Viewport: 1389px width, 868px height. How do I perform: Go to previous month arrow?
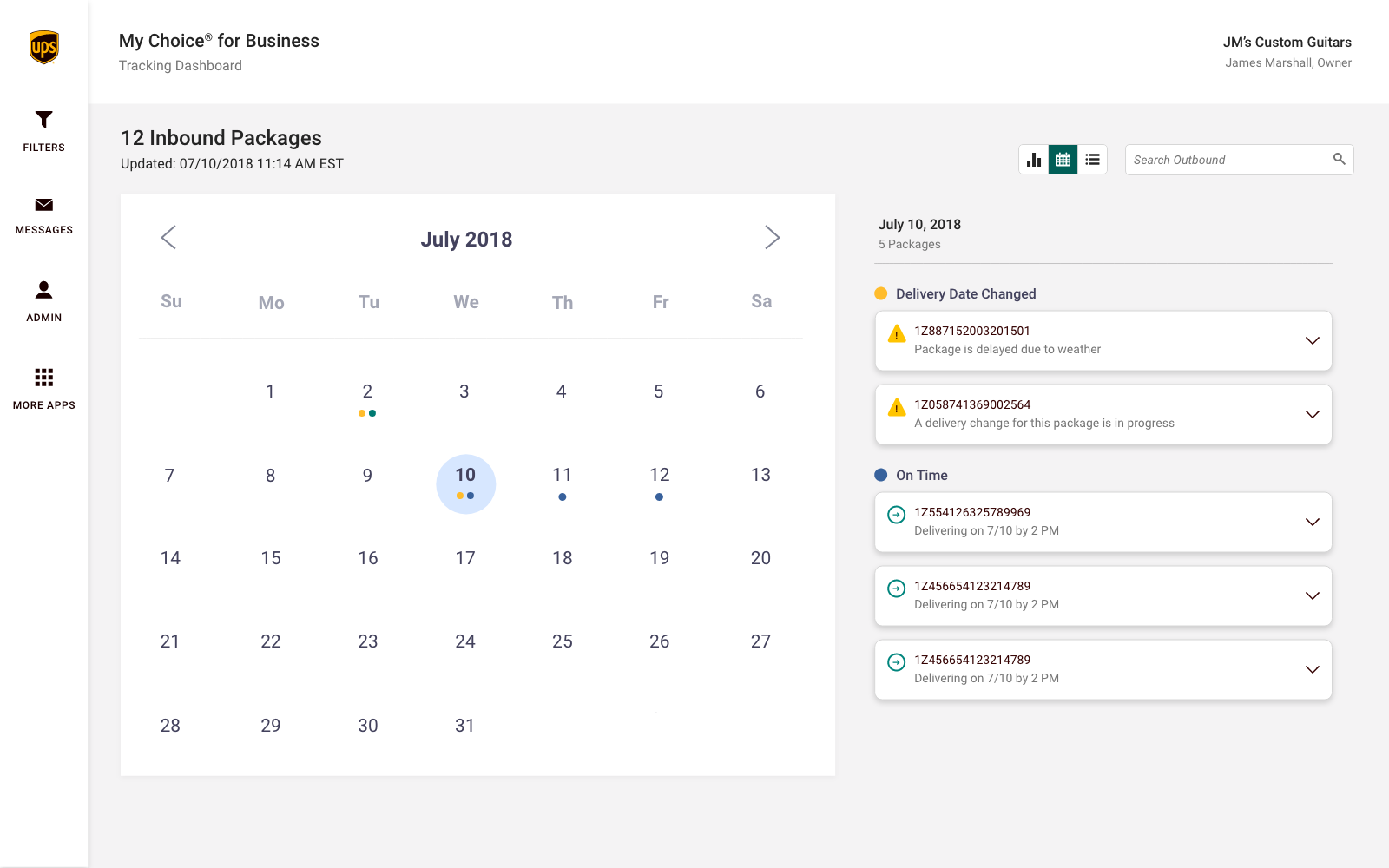point(169,237)
